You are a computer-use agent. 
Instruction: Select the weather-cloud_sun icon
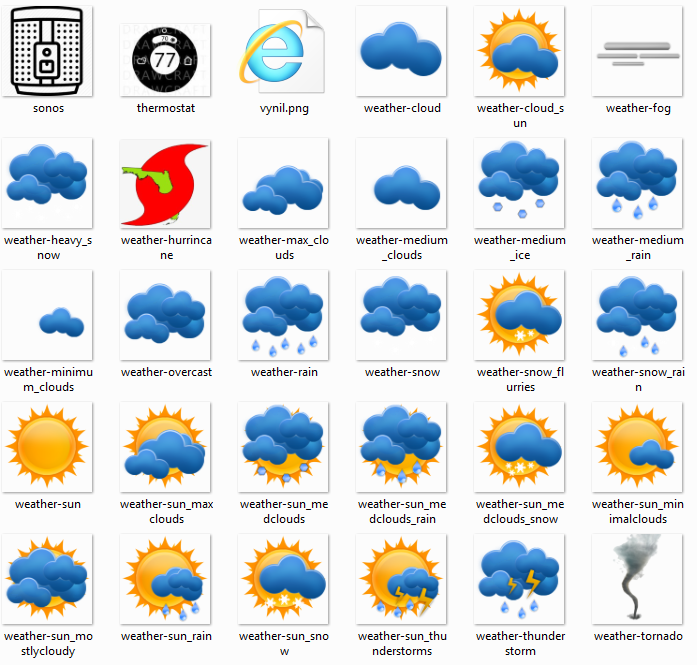(519, 51)
